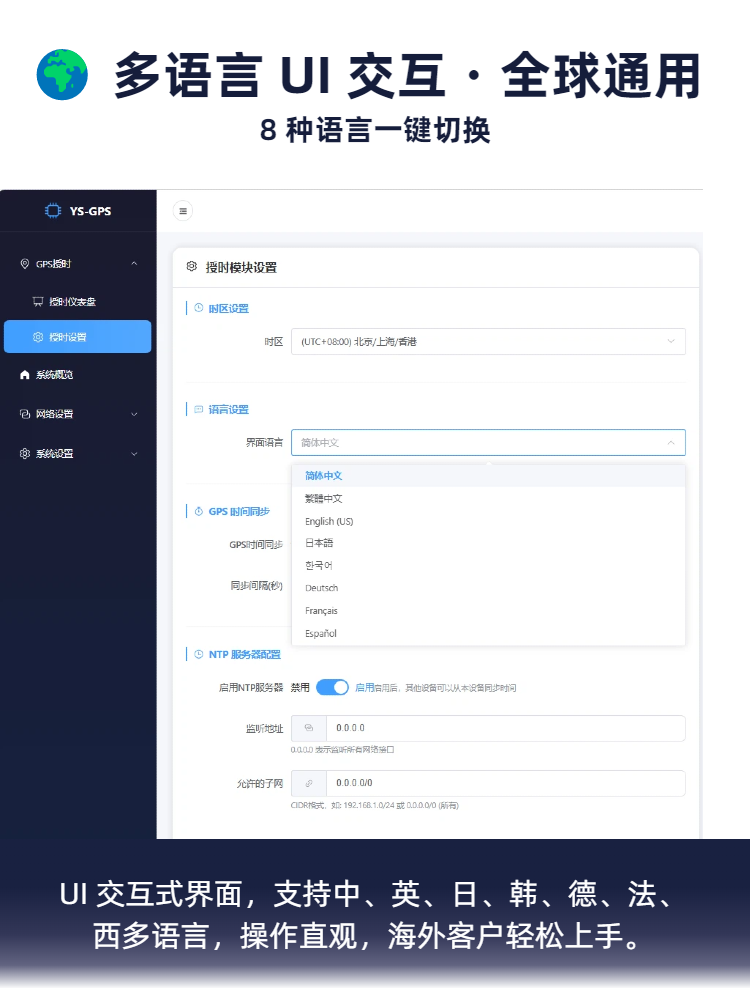This screenshot has width=750, height=988.
Task: Click the 监听地址 input with 0.0.0.0
Action: [505, 728]
